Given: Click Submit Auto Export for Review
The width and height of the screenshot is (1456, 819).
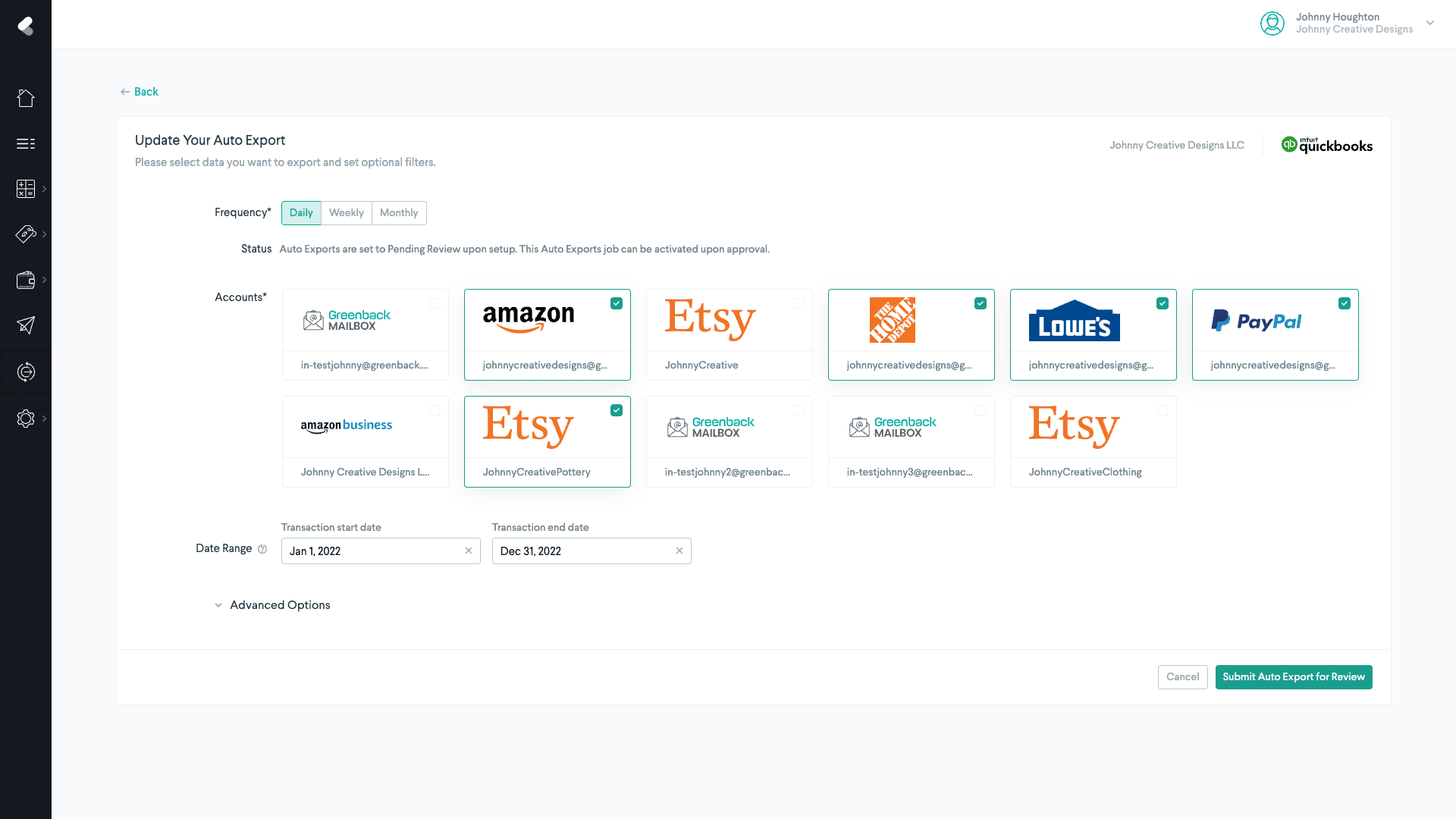Looking at the screenshot, I should [1293, 677].
